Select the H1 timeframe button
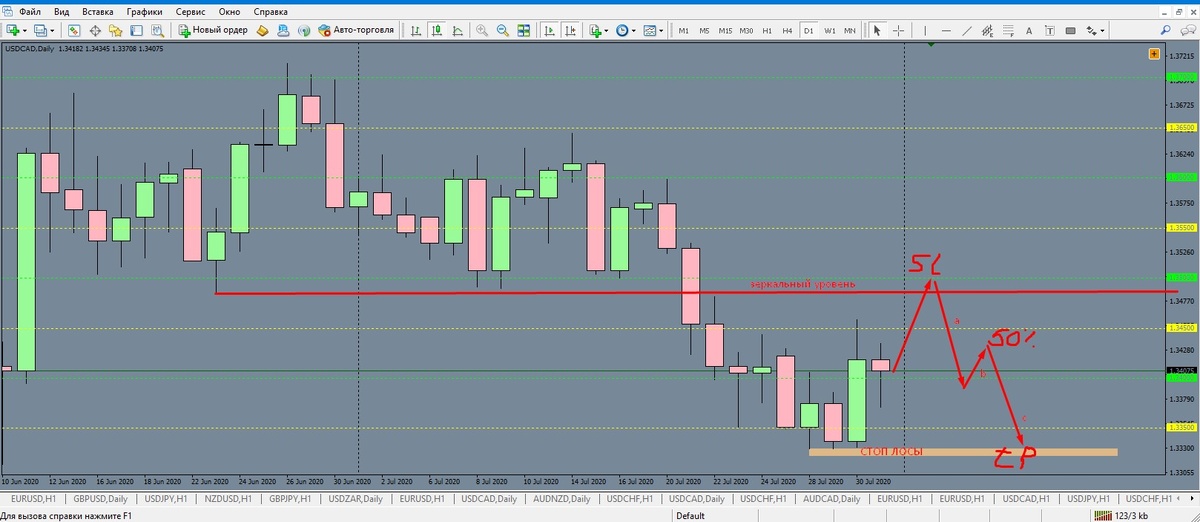This screenshot has height=522, width=1200. pyautogui.click(x=767, y=30)
